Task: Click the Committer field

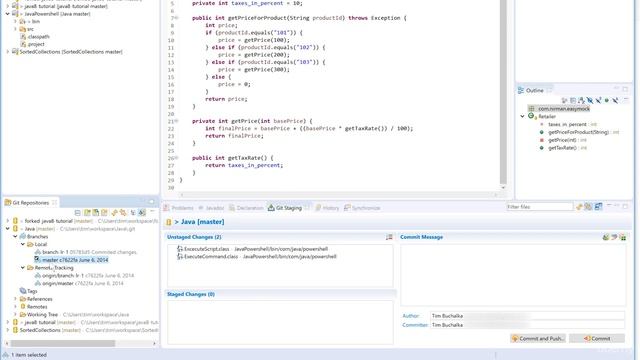Action: point(527,325)
